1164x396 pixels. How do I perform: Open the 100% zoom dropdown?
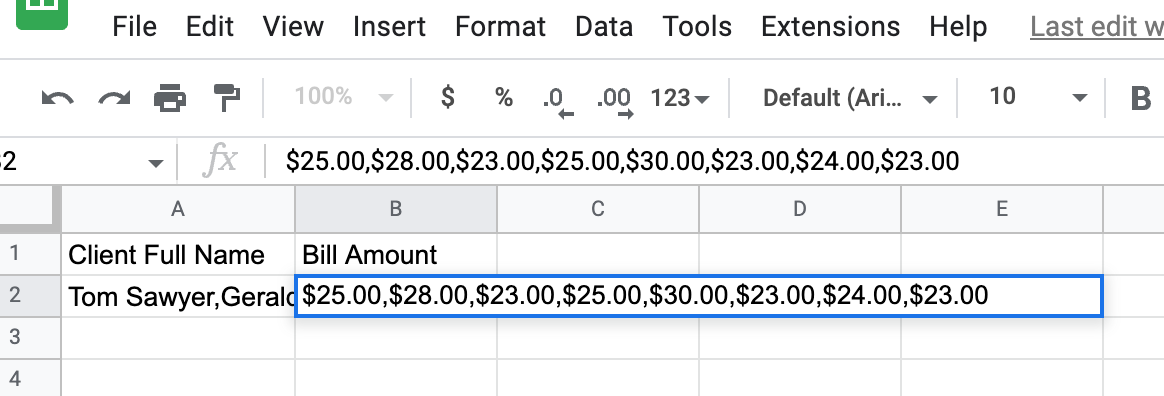344,97
